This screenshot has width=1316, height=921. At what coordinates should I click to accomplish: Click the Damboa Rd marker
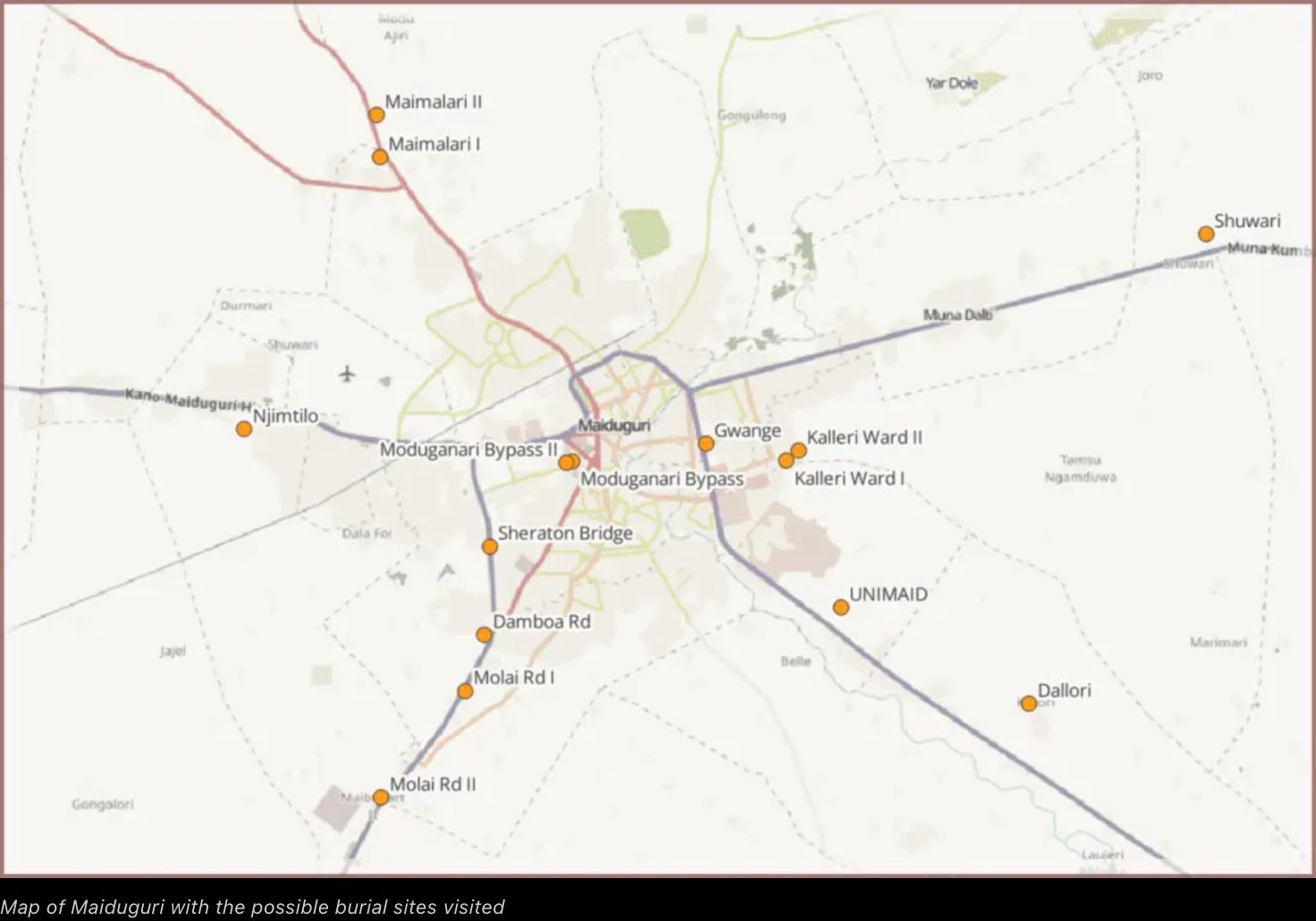[x=484, y=635]
